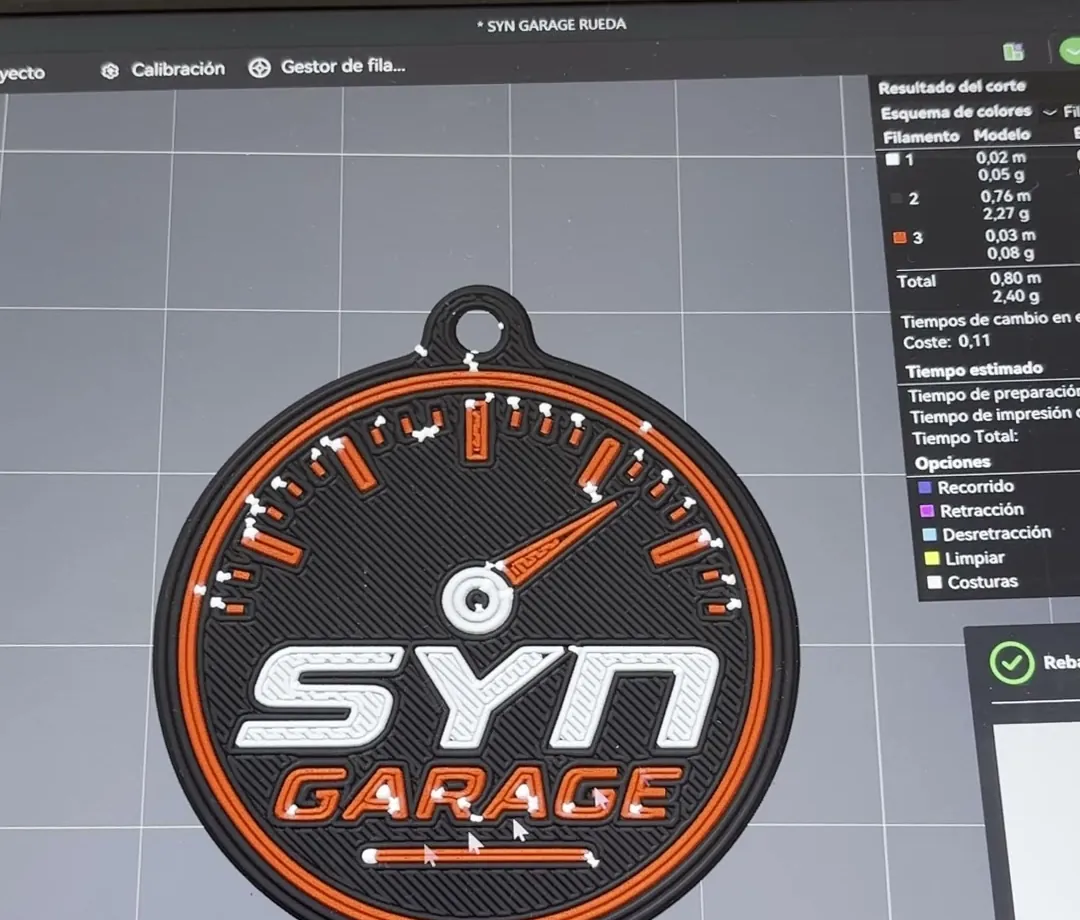The image size is (1080, 920).
Task: Click the Tiempos de cambio line
Action: [990, 320]
